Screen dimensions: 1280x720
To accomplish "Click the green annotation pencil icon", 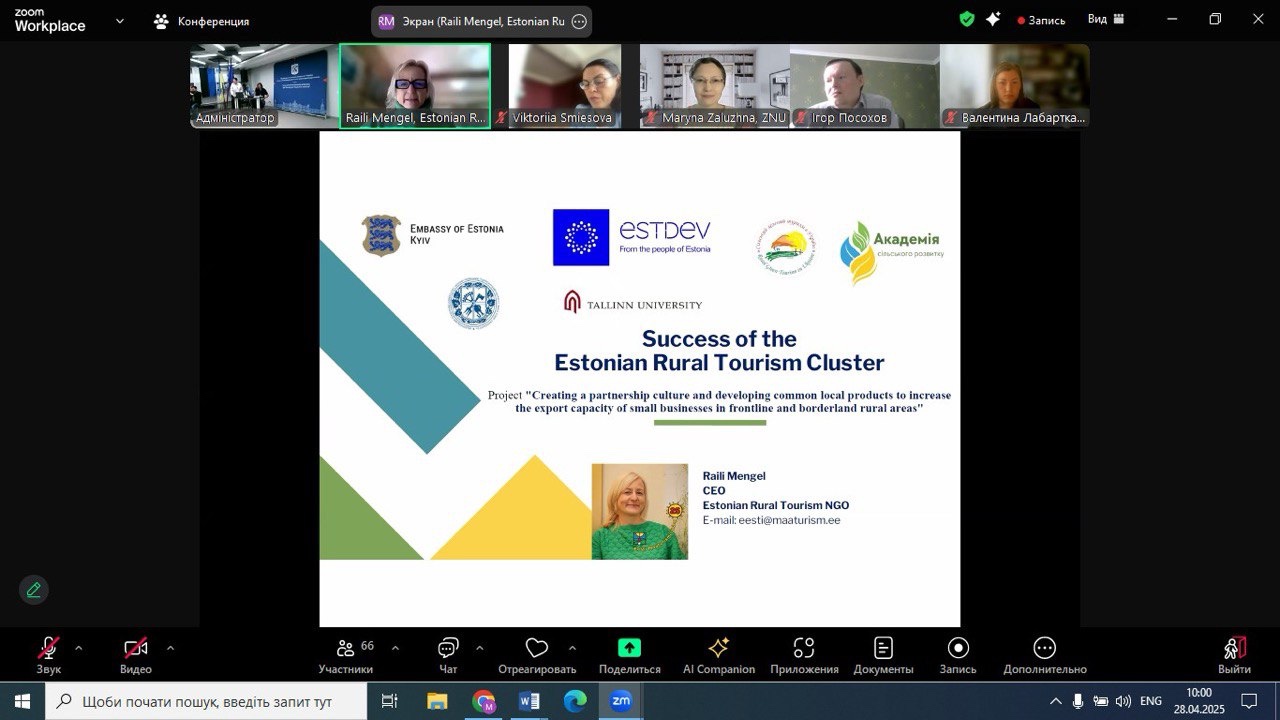I will 34,590.
